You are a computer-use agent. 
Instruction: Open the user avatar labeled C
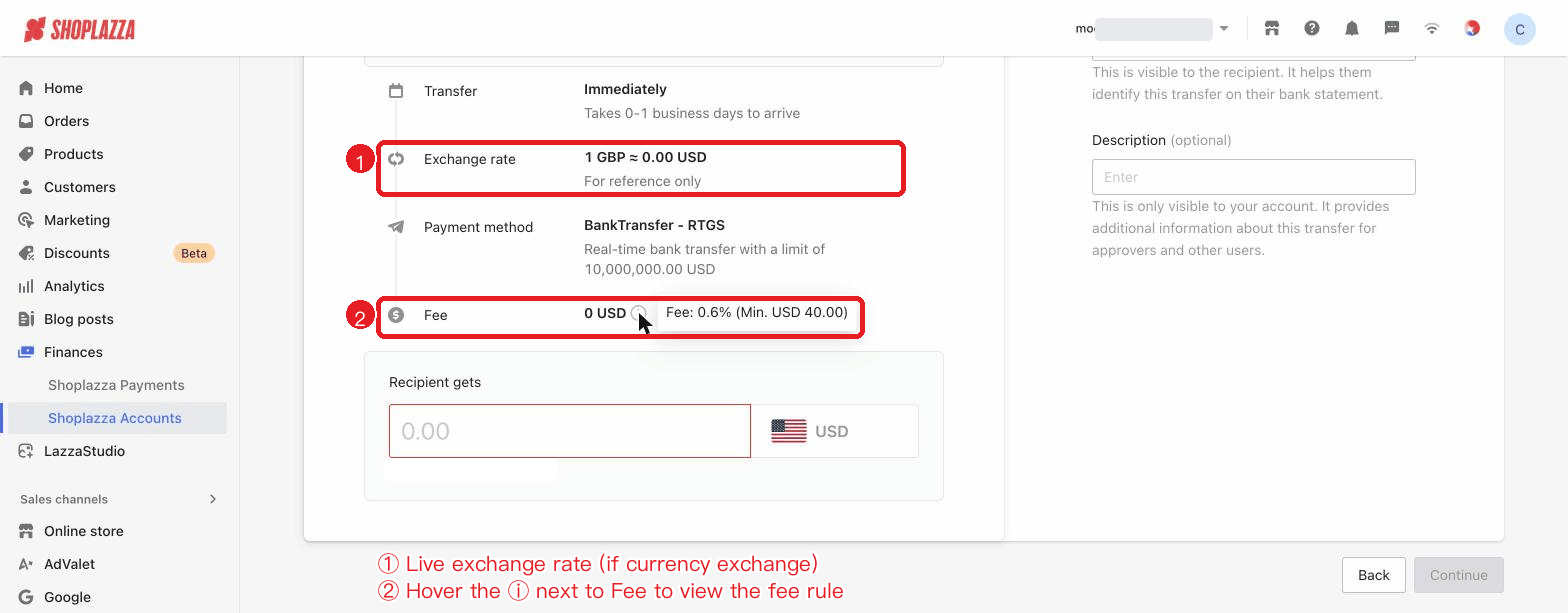pos(1520,29)
